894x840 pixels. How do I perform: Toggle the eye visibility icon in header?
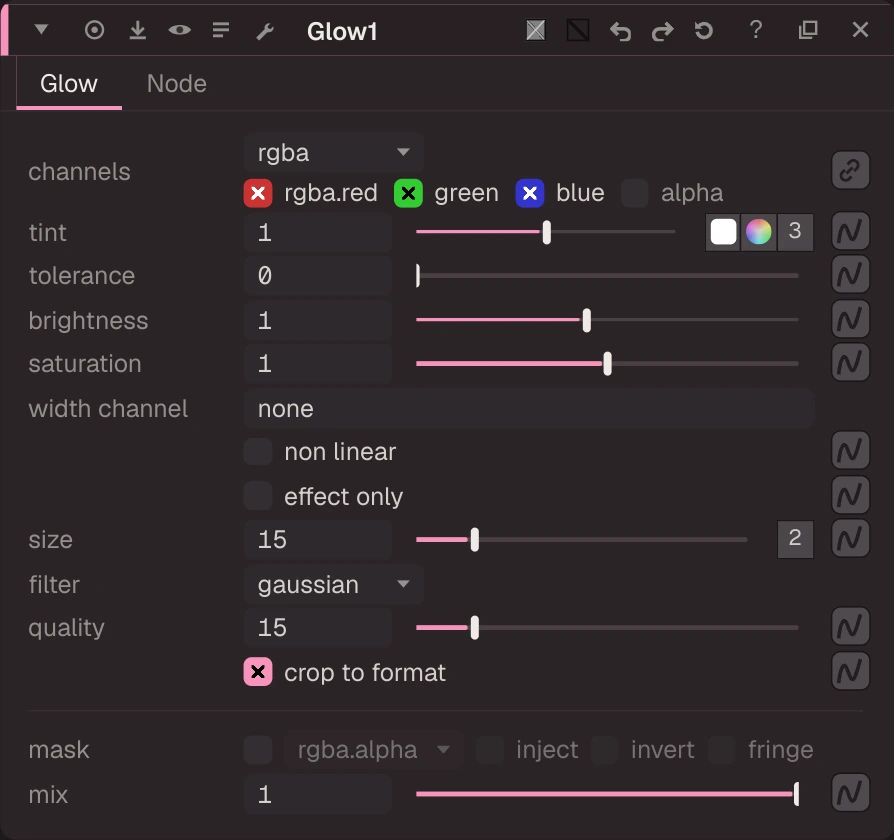click(180, 30)
